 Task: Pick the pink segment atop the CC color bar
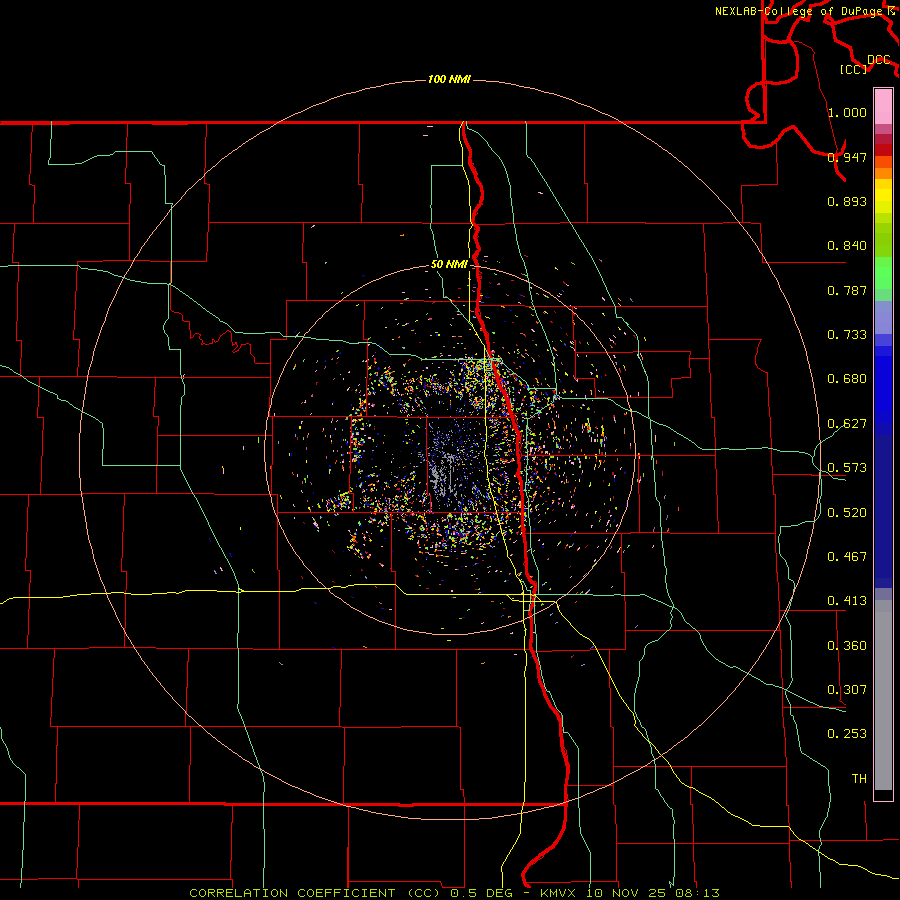(x=883, y=107)
